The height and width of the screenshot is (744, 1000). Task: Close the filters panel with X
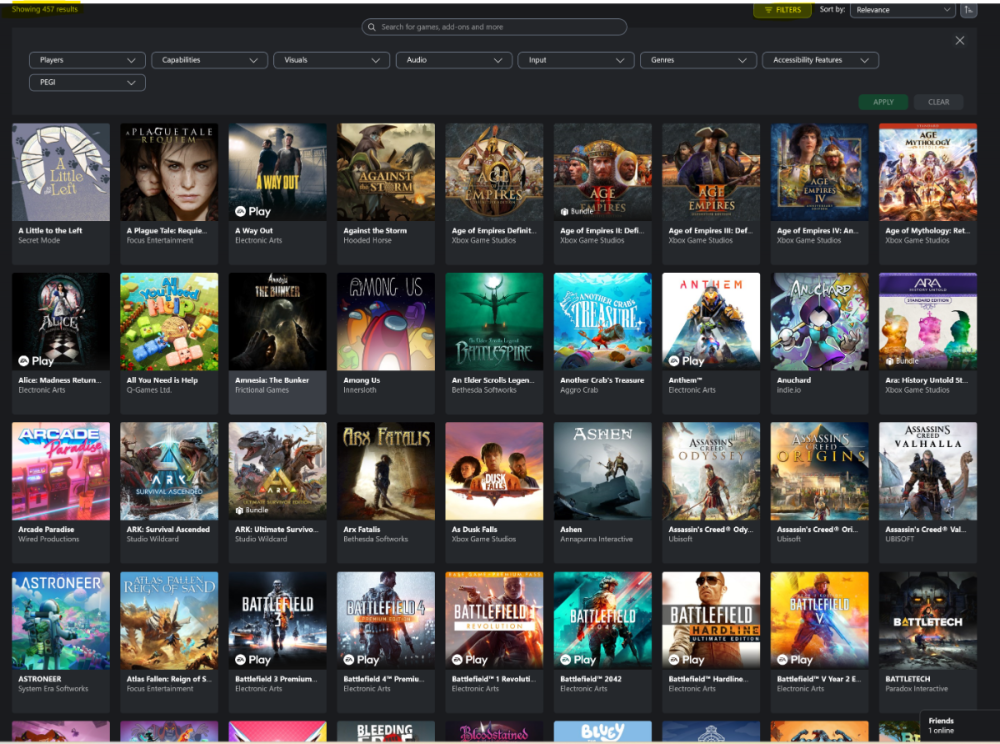tap(960, 41)
